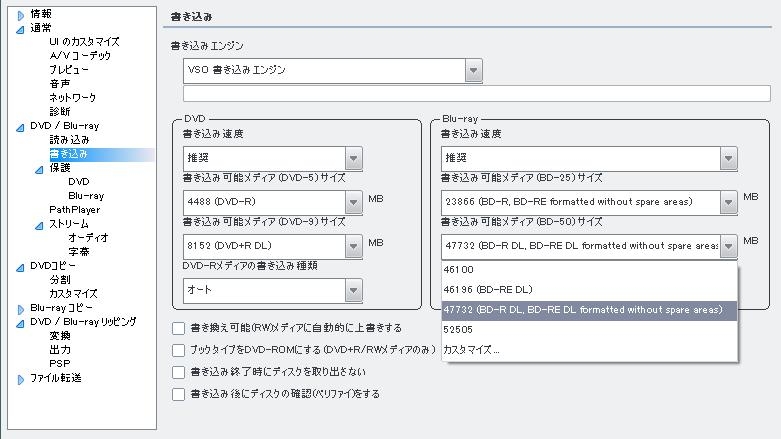Screen dimensions: 781x439
Task: Collapse the 保護 tree node
Action: coord(40,169)
